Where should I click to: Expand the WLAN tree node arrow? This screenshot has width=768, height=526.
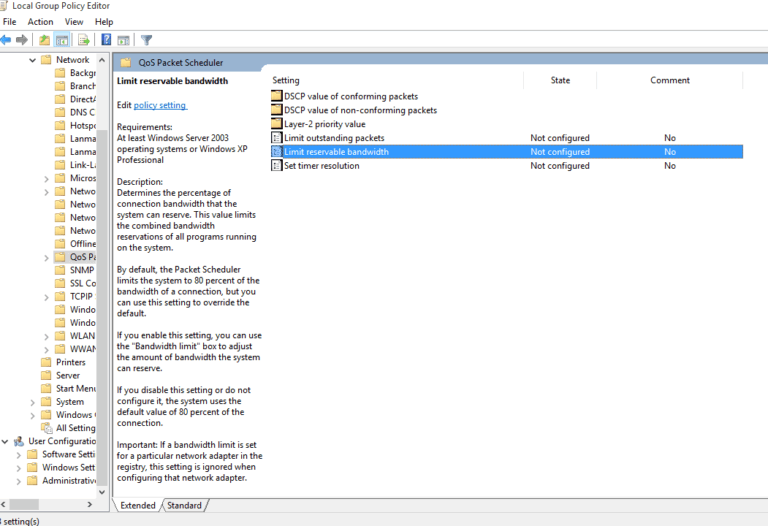(x=46, y=337)
